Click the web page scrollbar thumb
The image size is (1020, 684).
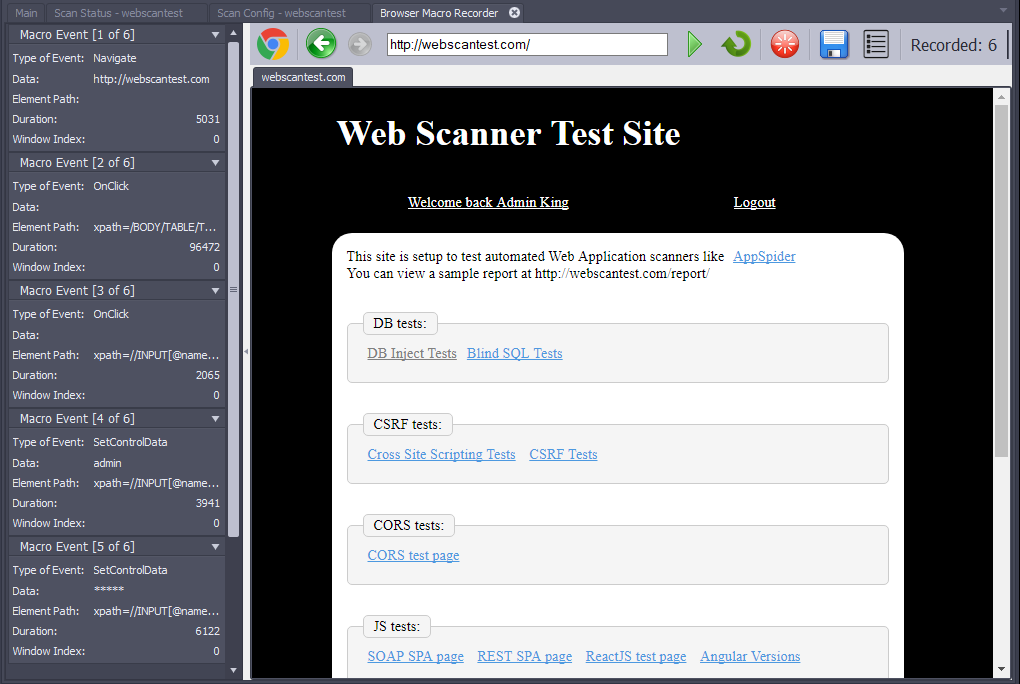click(1001, 280)
